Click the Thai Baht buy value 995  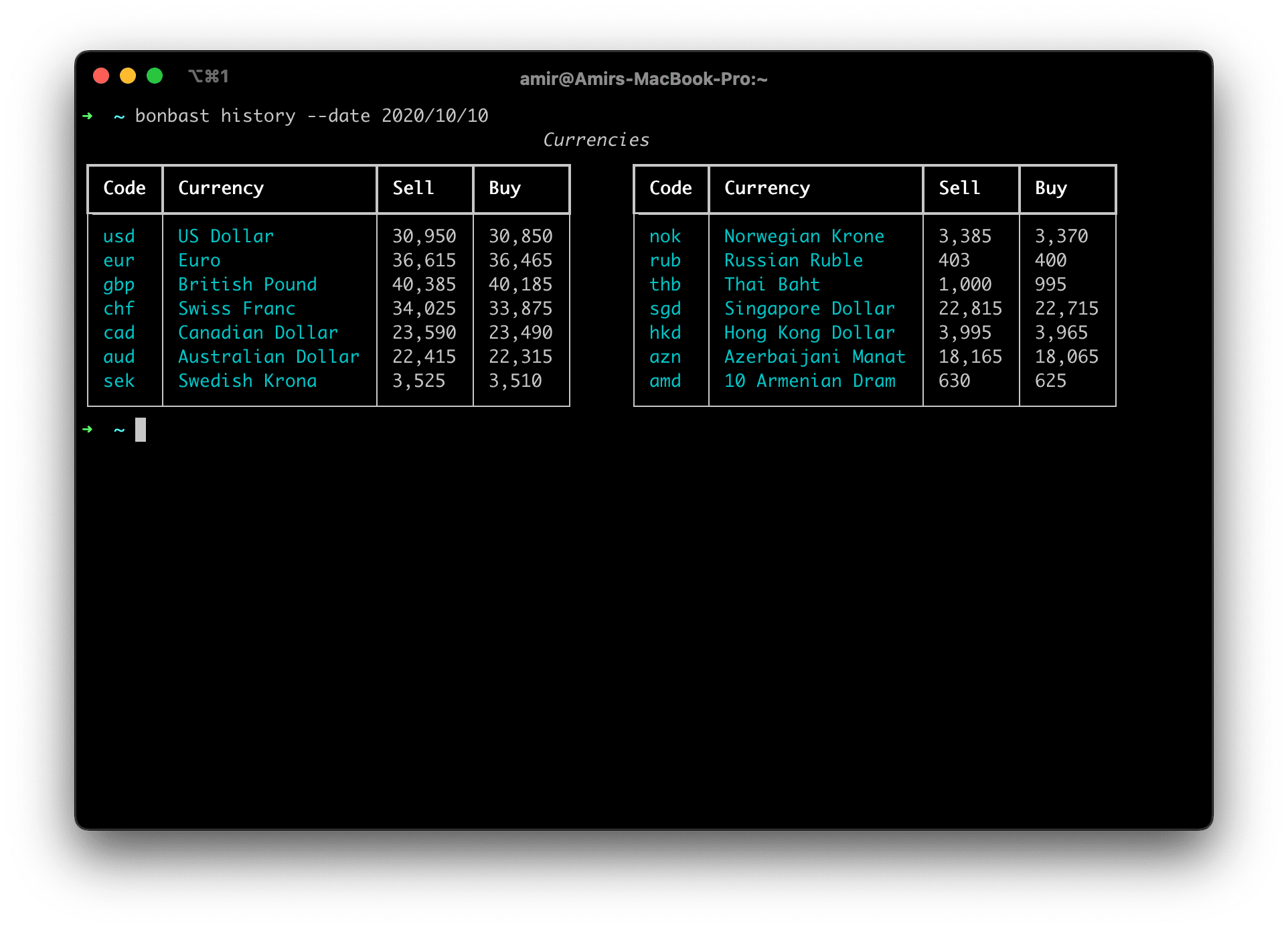[x=1051, y=284]
